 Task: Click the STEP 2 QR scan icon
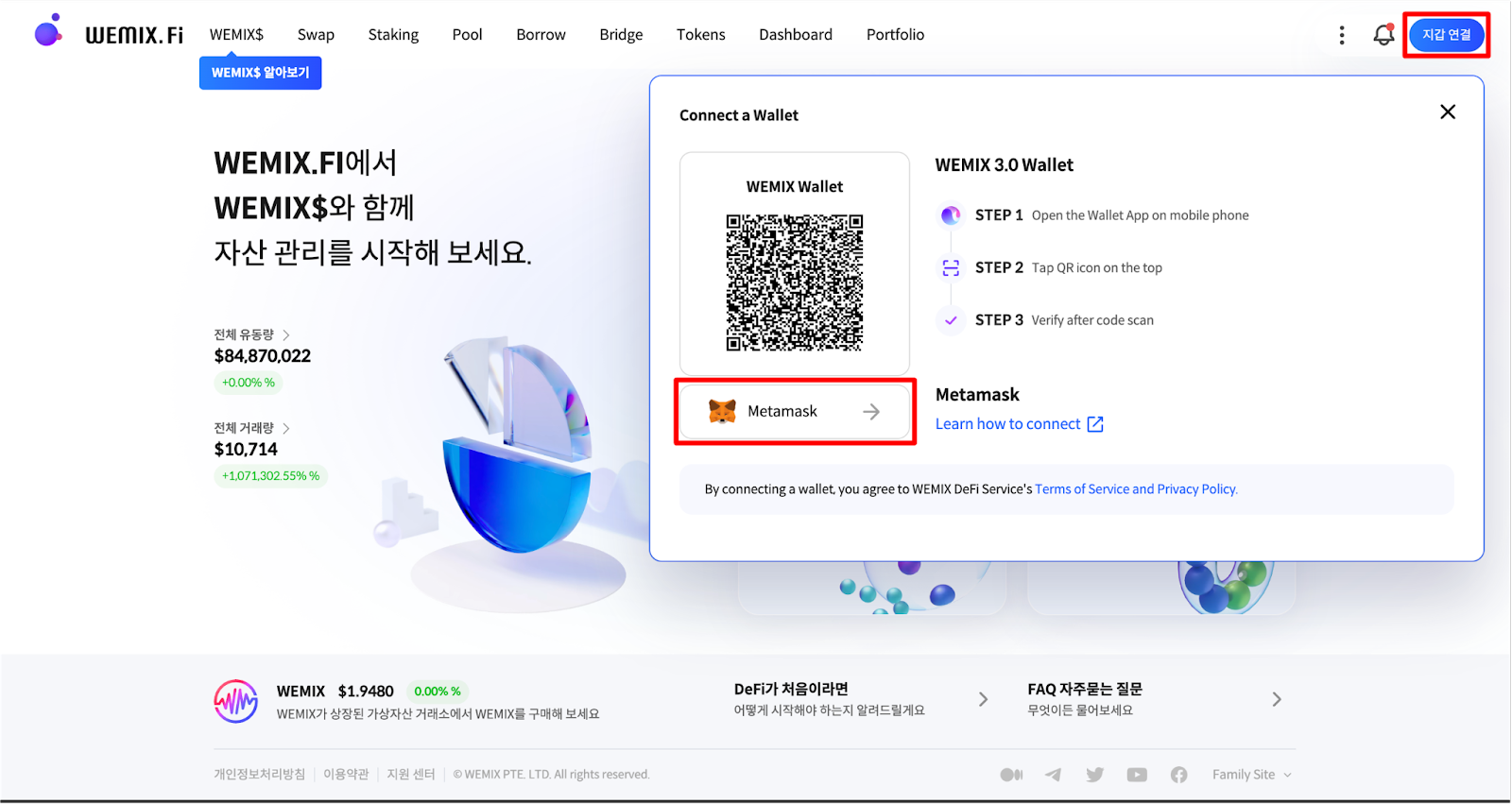tap(951, 268)
